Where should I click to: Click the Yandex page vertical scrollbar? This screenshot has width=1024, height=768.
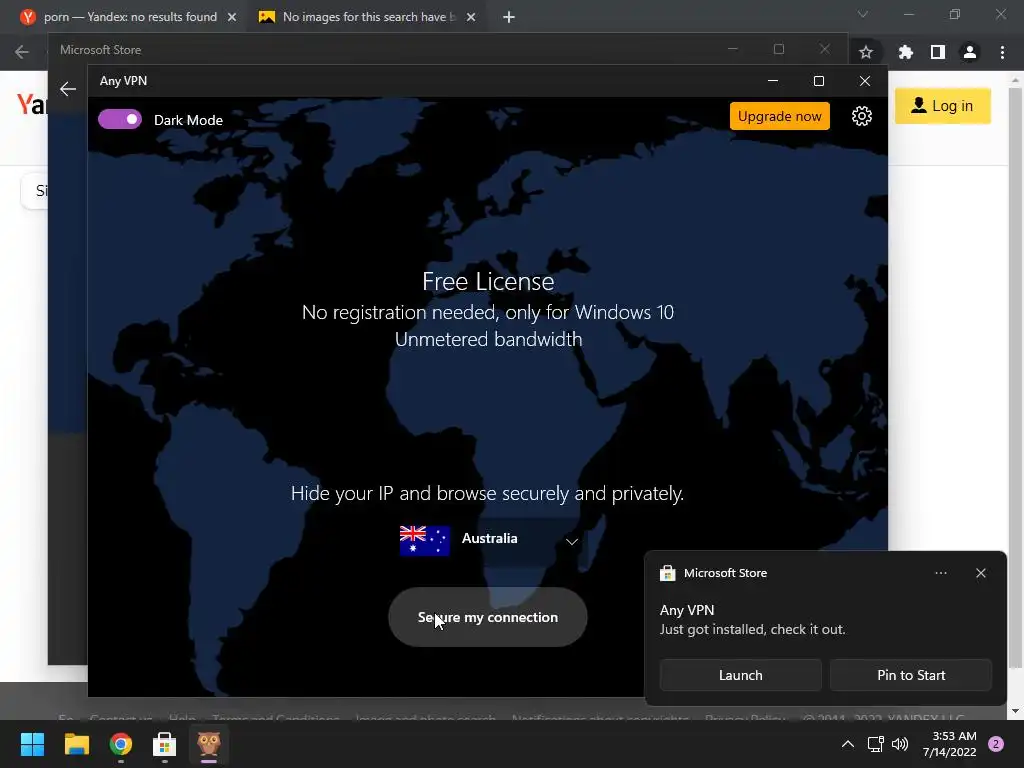(1014, 379)
